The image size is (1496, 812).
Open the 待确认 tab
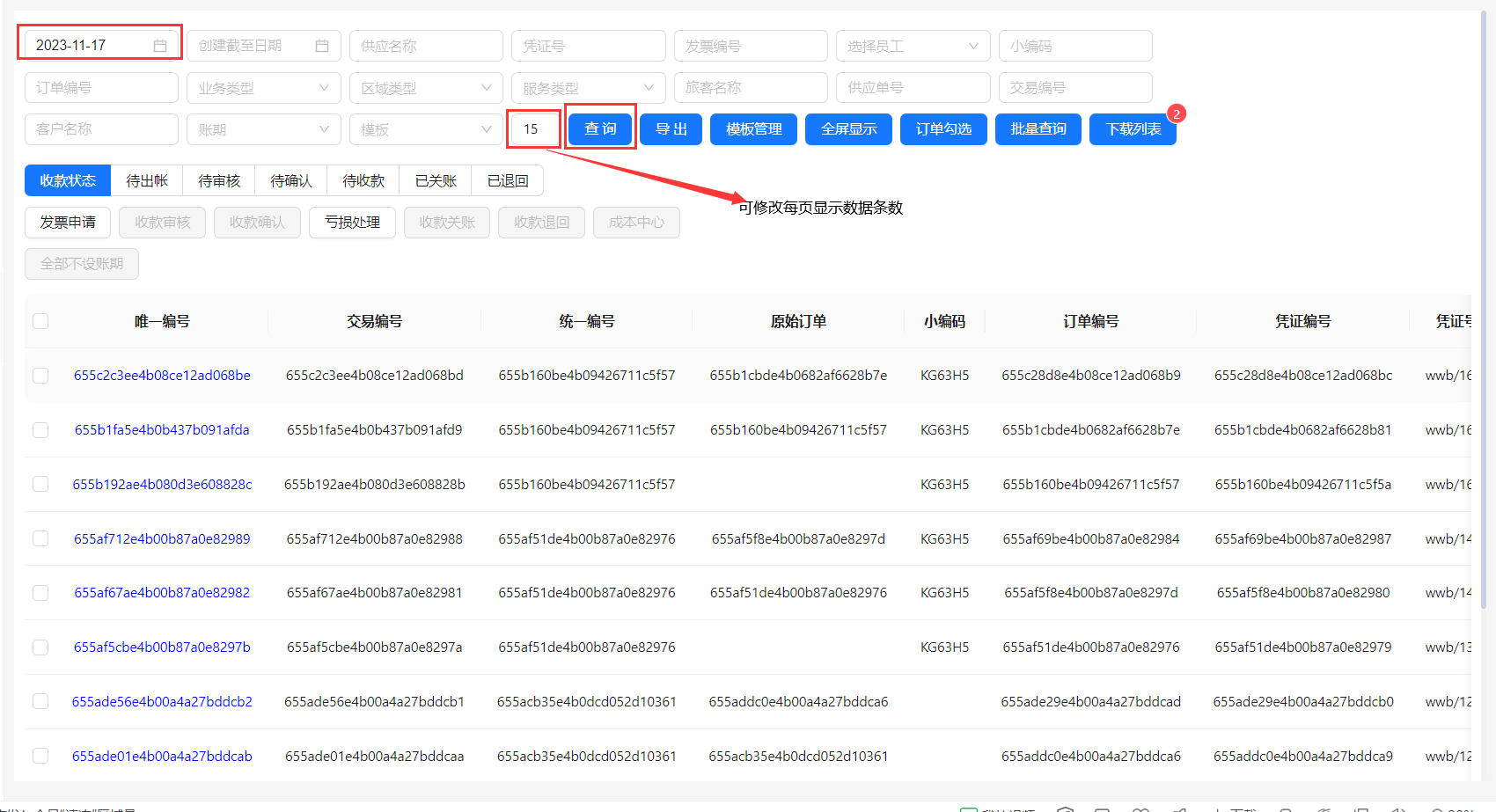coord(291,180)
